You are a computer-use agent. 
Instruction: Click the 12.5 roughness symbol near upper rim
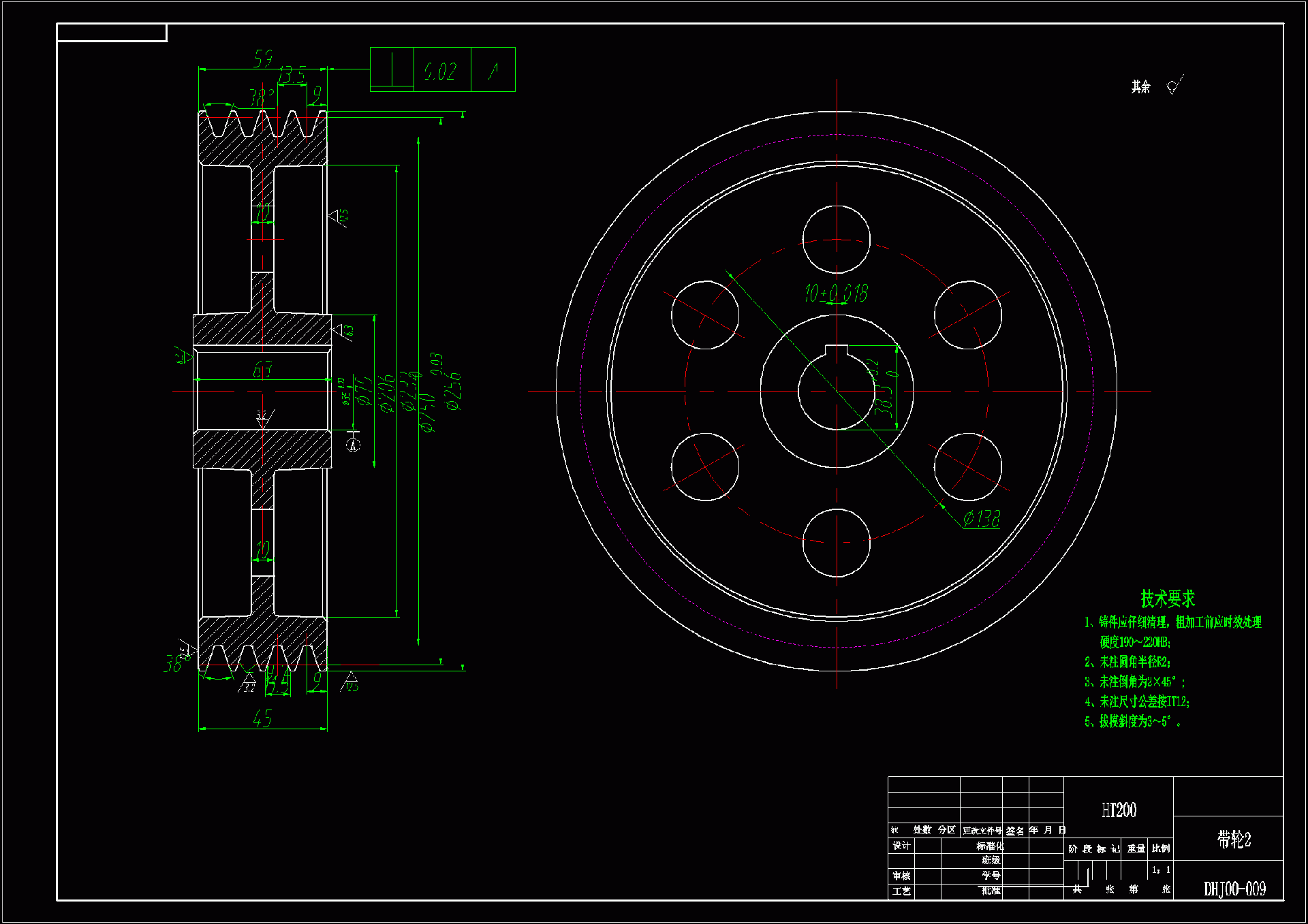(339, 217)
